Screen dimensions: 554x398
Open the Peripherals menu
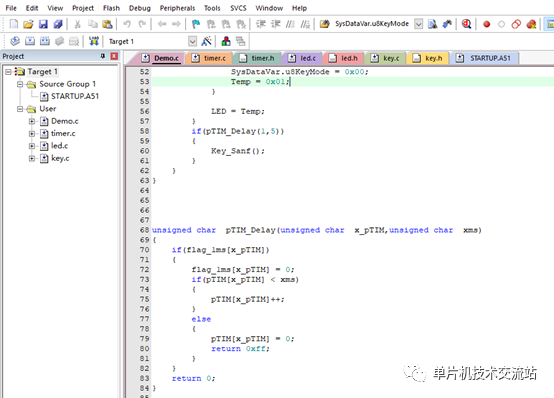tap(177, 8)
